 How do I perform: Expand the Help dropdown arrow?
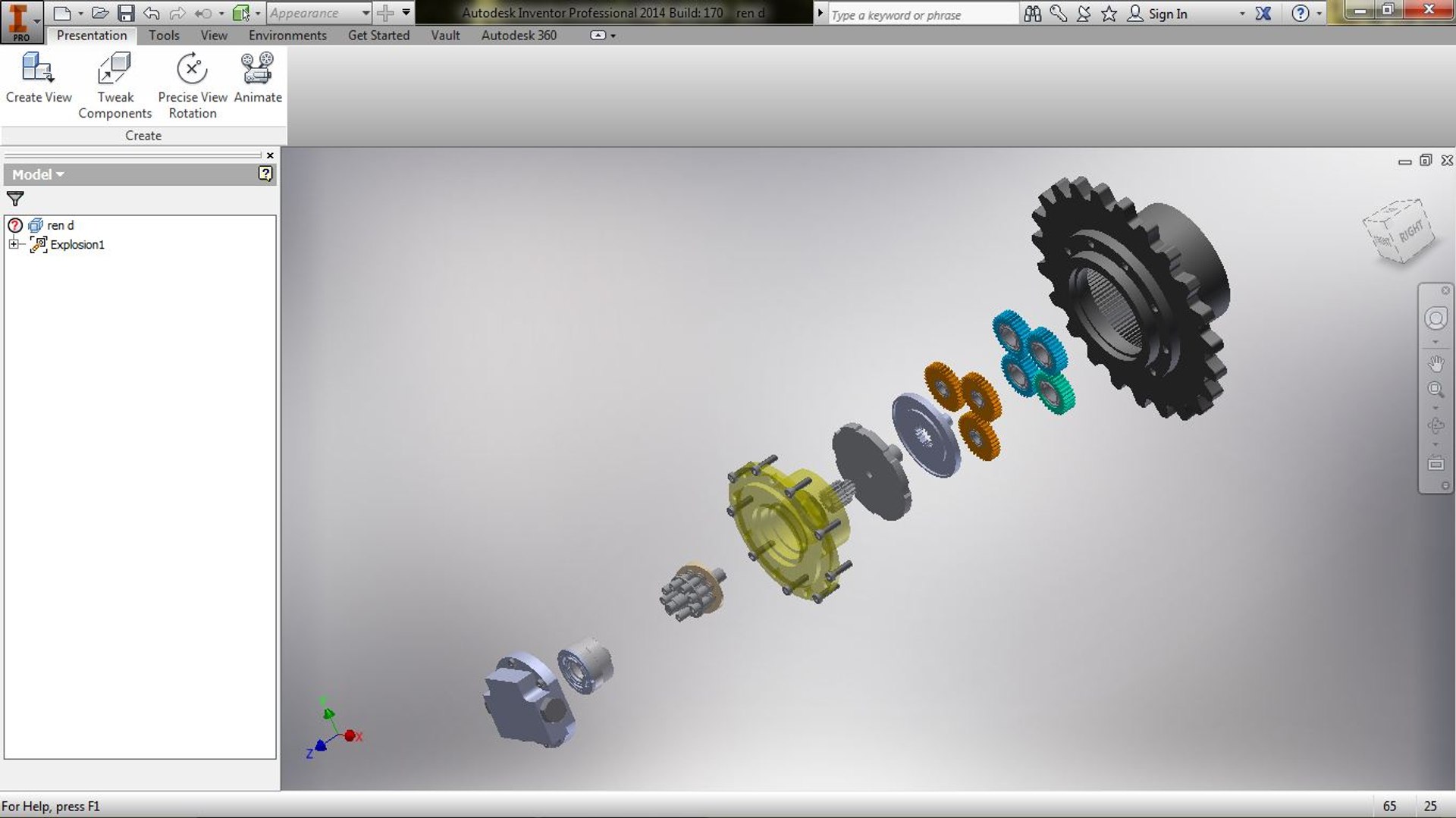click(x=1319, y=14)
